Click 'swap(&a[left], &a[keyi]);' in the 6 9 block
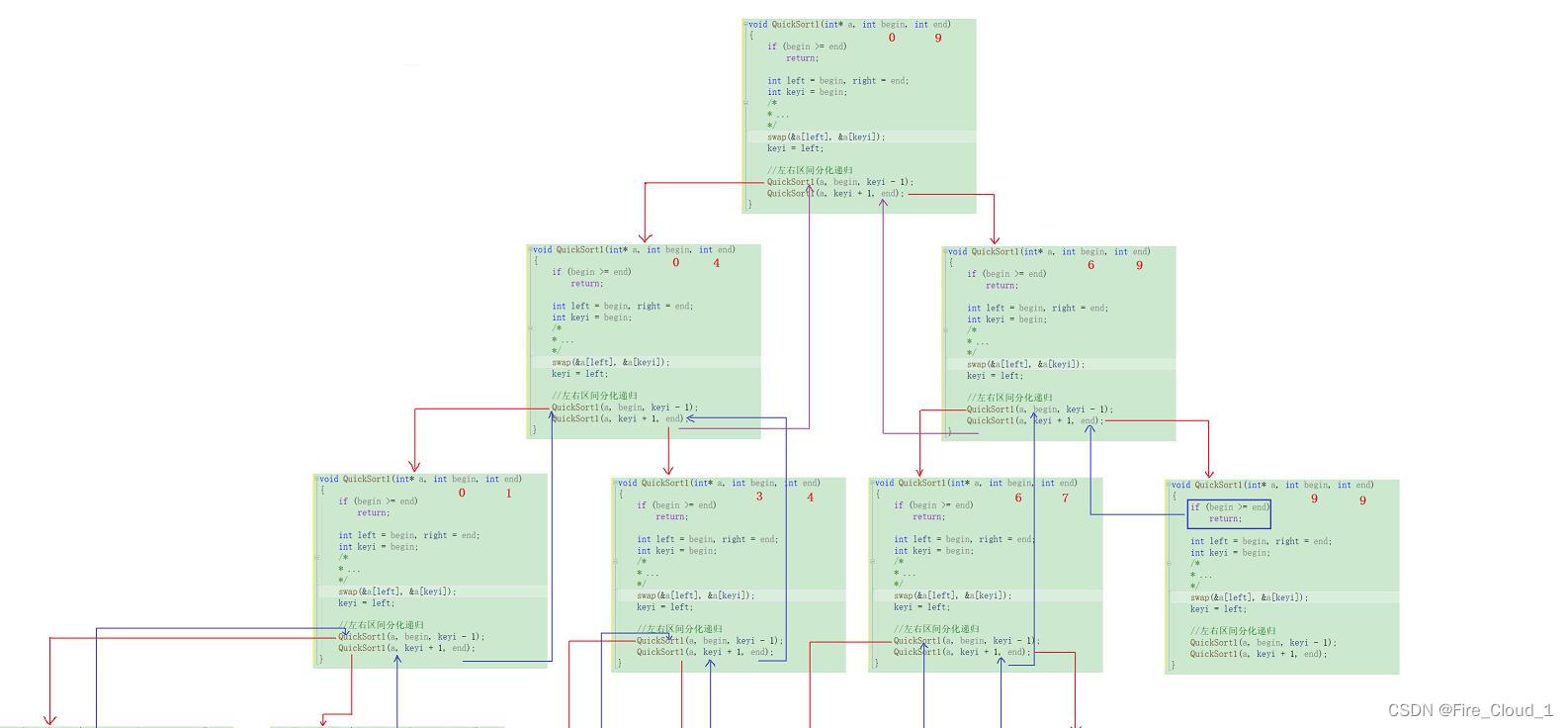 pyautogui.click(x=1025, y=365)
